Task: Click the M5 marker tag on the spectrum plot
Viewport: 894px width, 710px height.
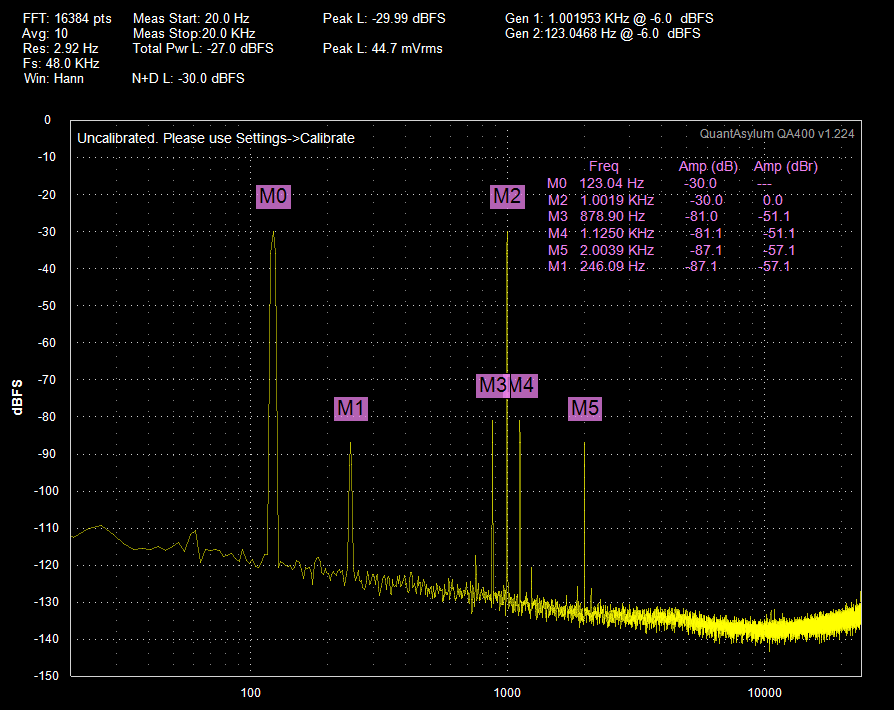Action: pos(585,408)
